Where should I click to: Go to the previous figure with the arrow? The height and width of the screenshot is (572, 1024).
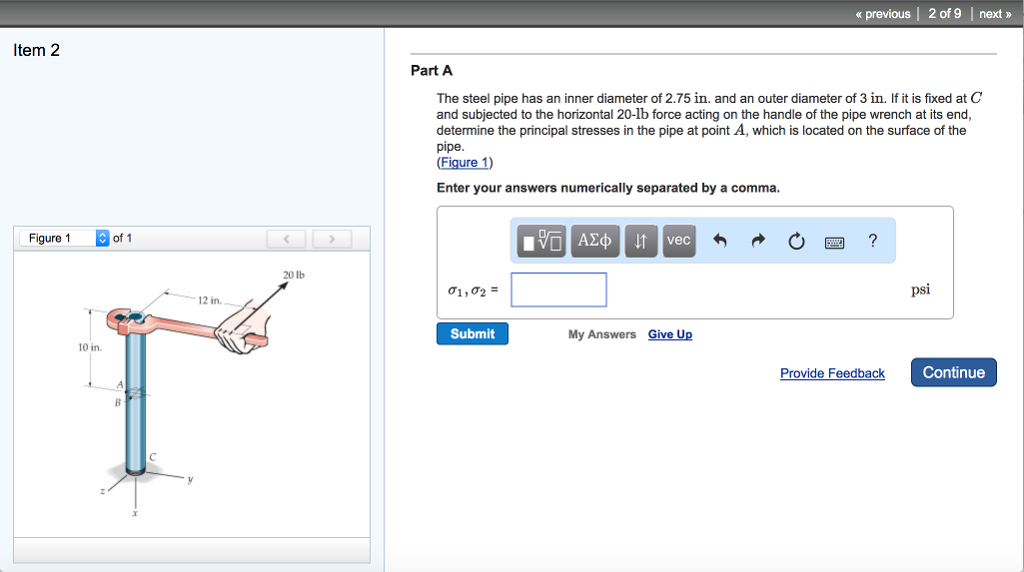coord(286,239)
